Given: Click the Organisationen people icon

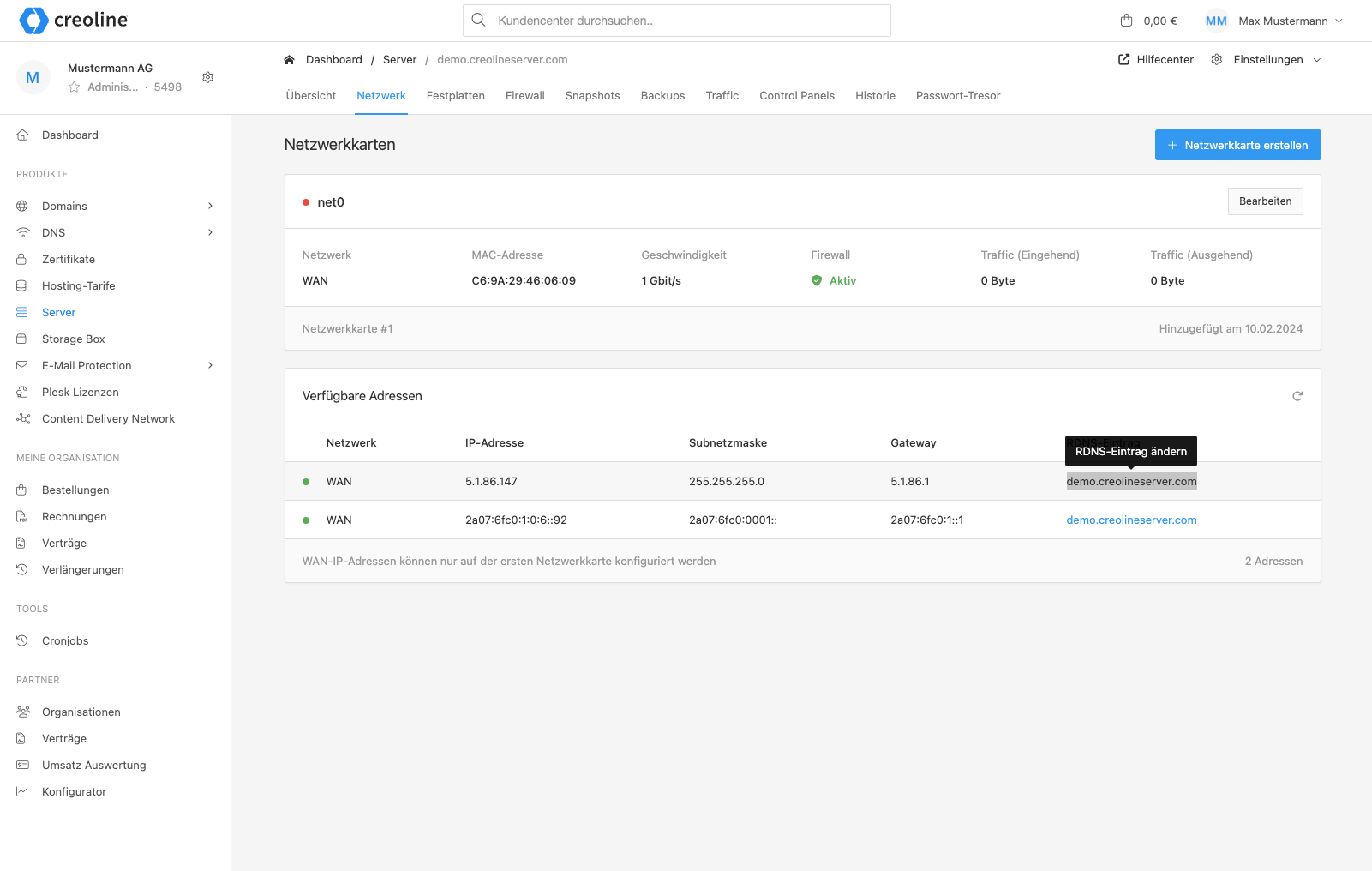Looking at the screenshot, I should point(23,712).
